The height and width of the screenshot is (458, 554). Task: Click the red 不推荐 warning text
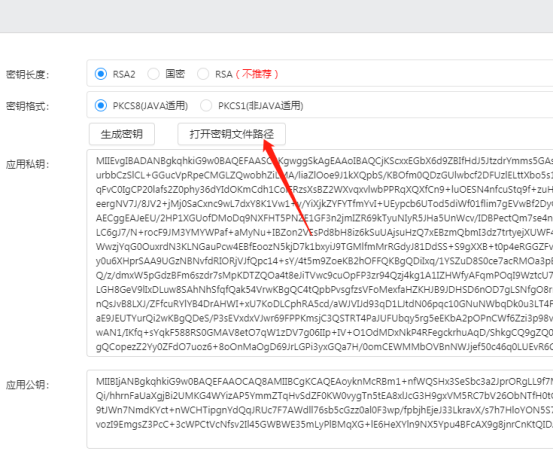tap(257, 74)
